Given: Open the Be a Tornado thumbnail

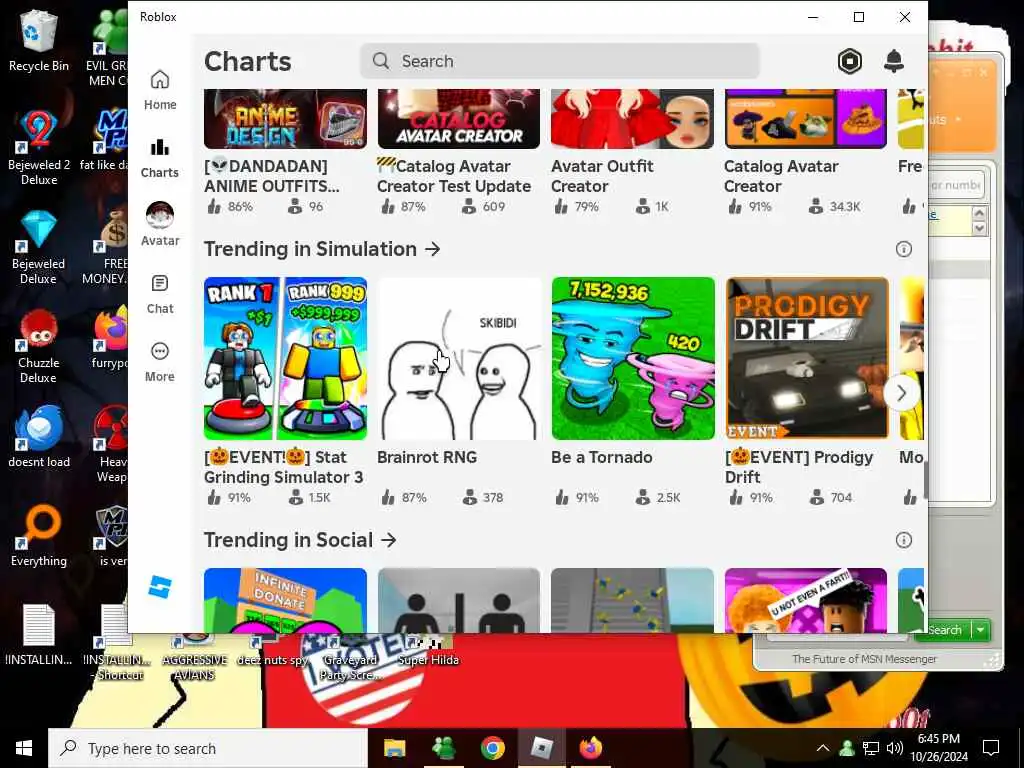Looking at the screenshot, I should [x=633, y=359].
